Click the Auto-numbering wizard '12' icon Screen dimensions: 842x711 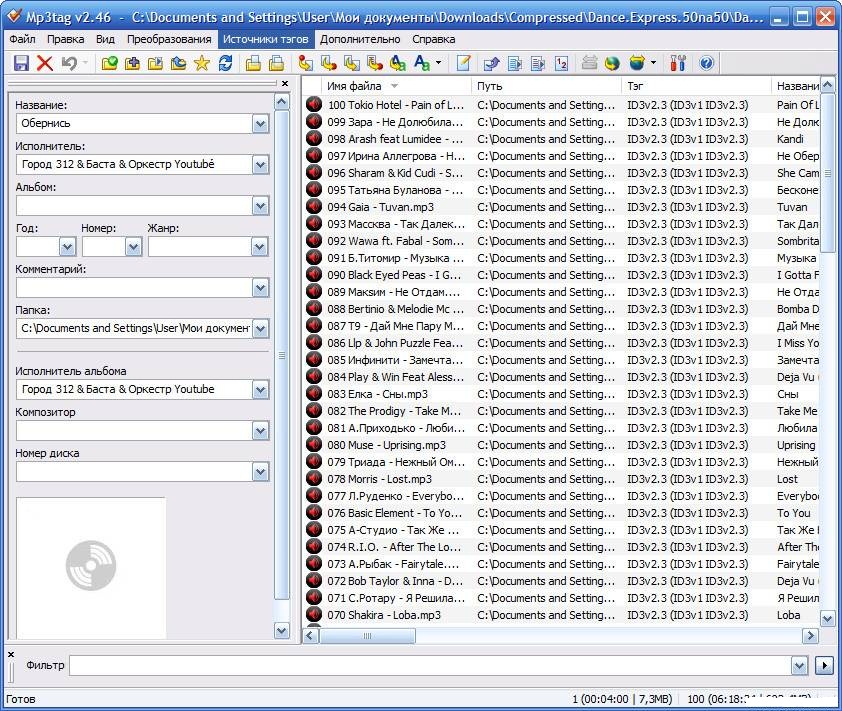561,63
